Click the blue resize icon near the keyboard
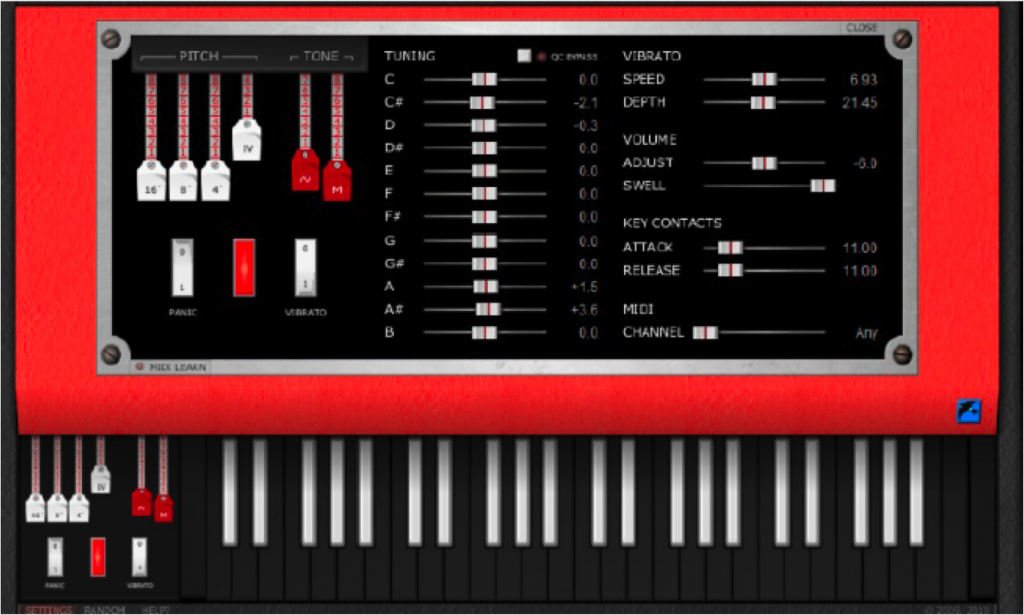Viewport: 1024px width, 615px height. point(967,411)
